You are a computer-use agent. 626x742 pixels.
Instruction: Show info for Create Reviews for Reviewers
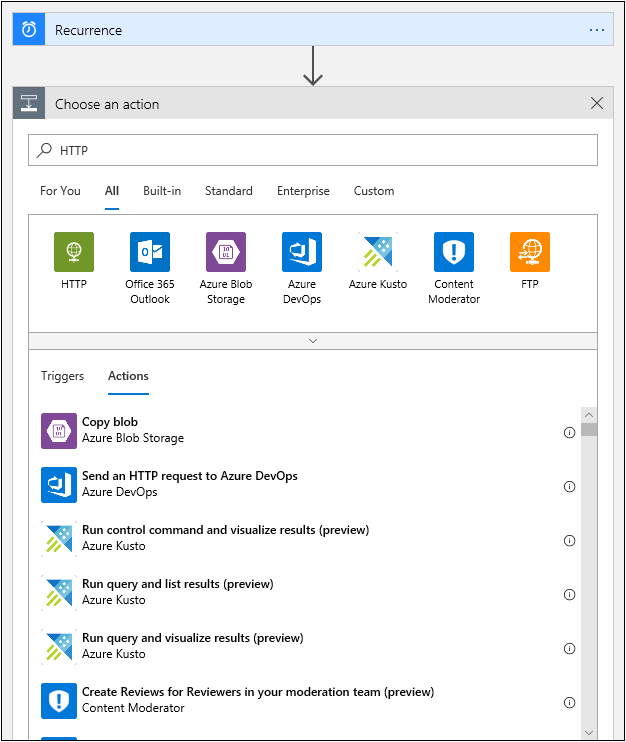coord(569,702)
